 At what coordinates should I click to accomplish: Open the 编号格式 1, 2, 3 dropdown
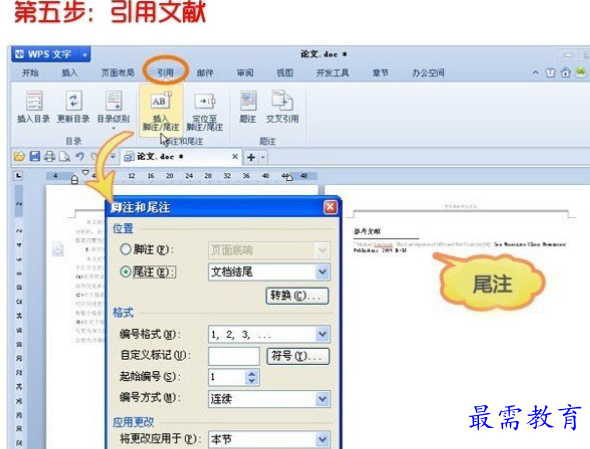coord(322,334)
